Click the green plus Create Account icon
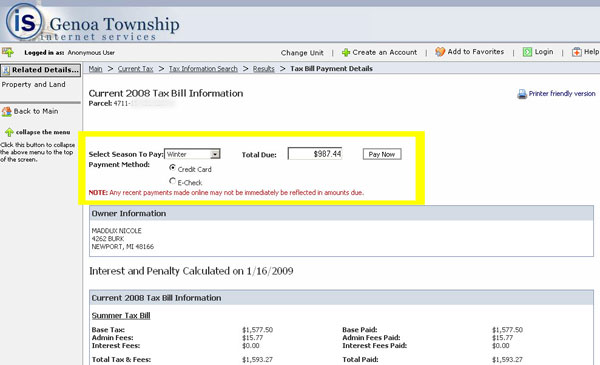 coord(346,52)
